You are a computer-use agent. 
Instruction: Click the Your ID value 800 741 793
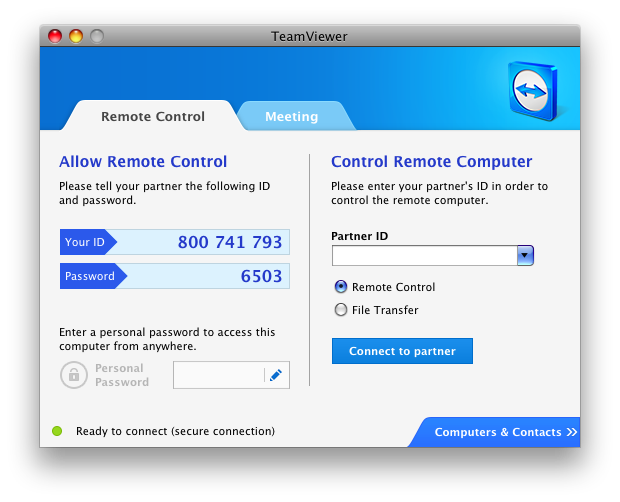[x=230, y=242]
